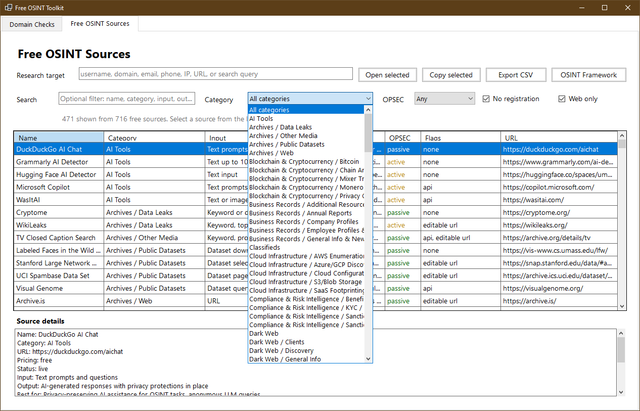The image size is (640, 411).
Task: Click Source details scroll up arrow
Action: click(621, 333)
